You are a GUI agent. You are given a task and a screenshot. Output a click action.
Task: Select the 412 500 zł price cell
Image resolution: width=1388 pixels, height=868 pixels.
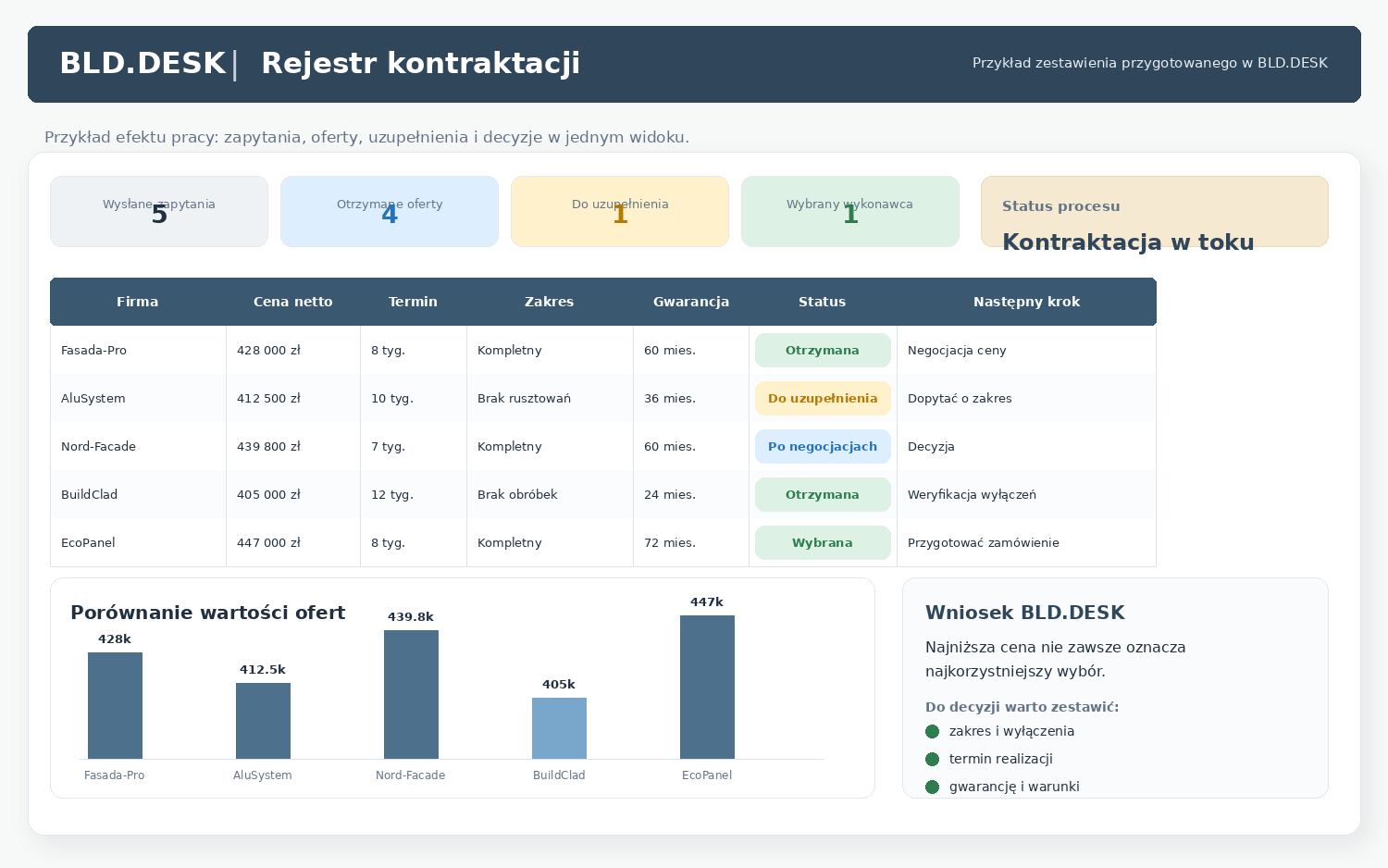click(293, 399)
